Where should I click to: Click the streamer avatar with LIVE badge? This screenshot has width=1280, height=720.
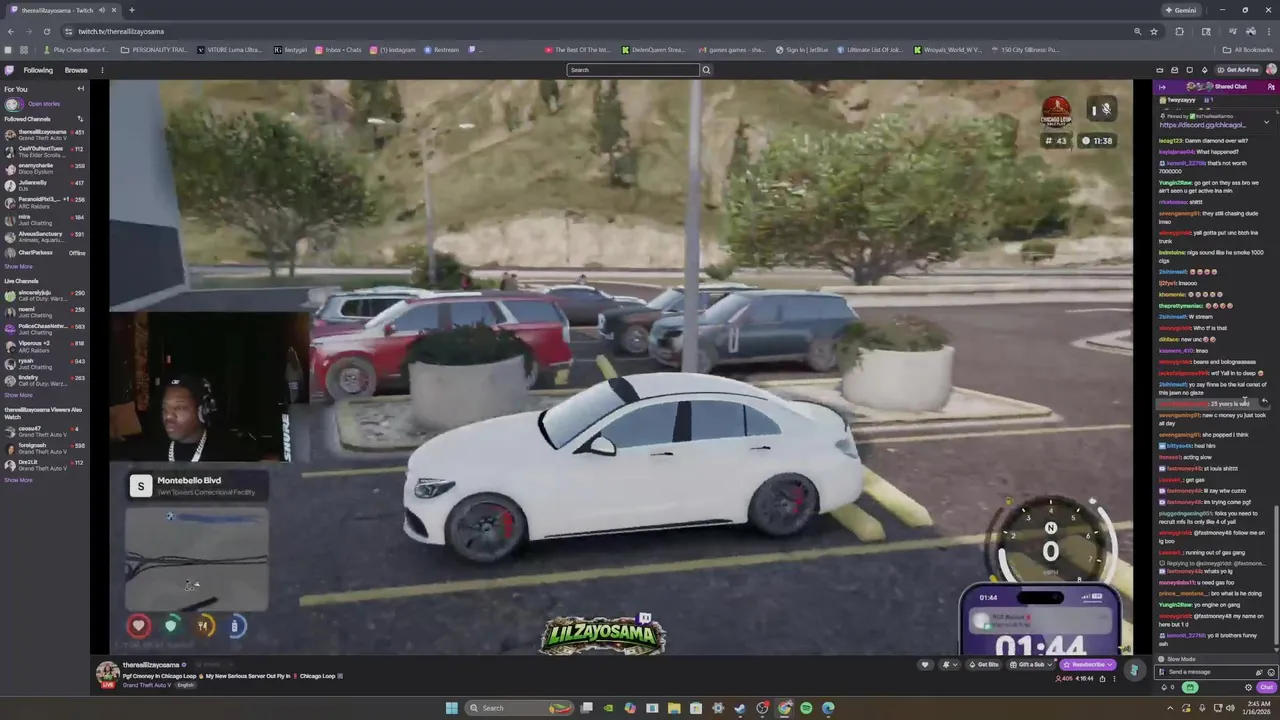pos(107,673)
